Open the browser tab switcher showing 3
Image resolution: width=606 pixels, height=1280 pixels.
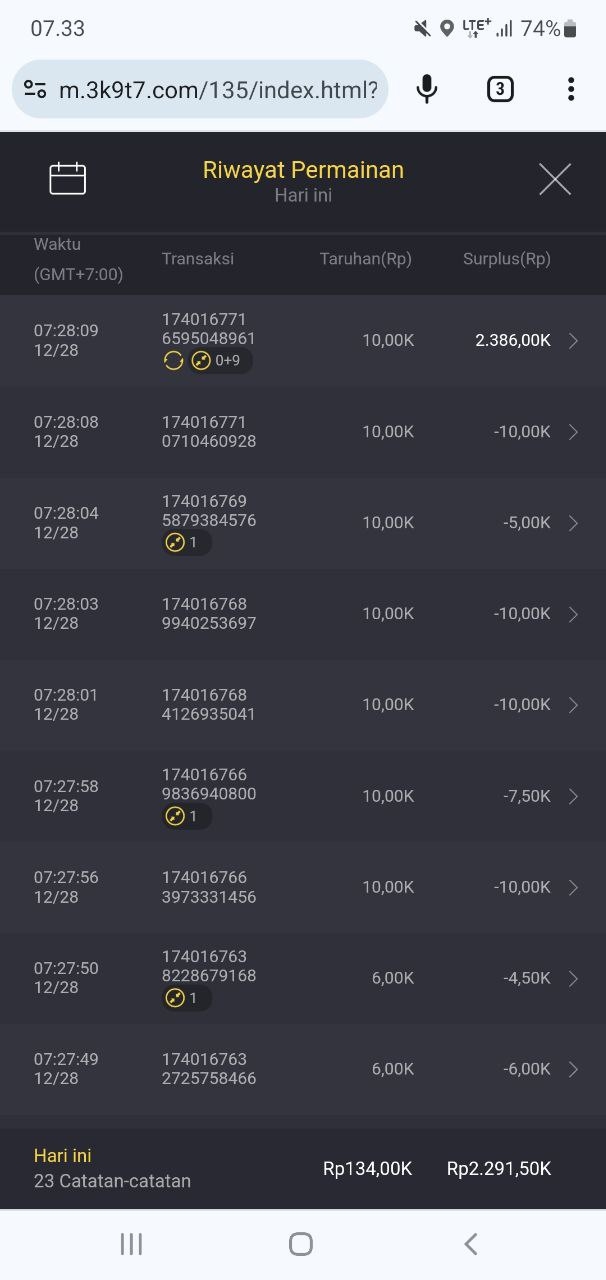click(500, 90)
